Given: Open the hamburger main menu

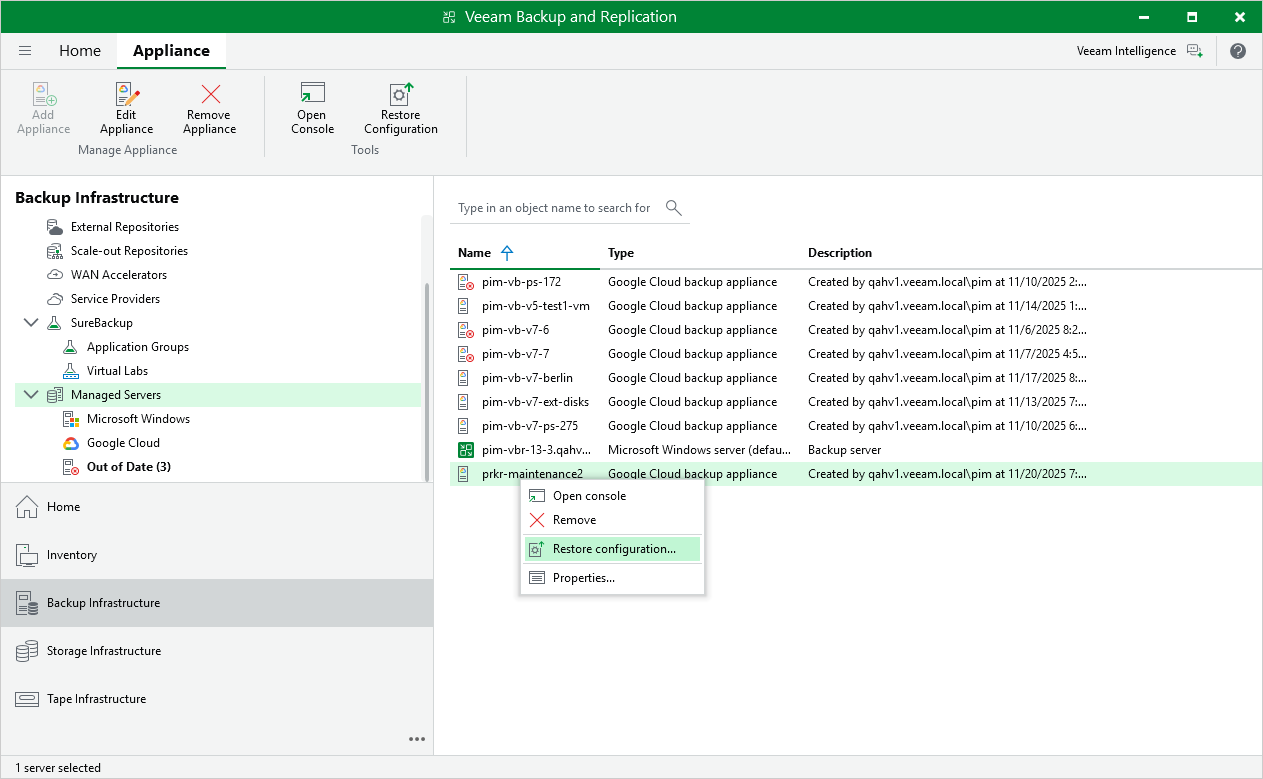Looking at the screenshot, I should click(x=25, y=51).
